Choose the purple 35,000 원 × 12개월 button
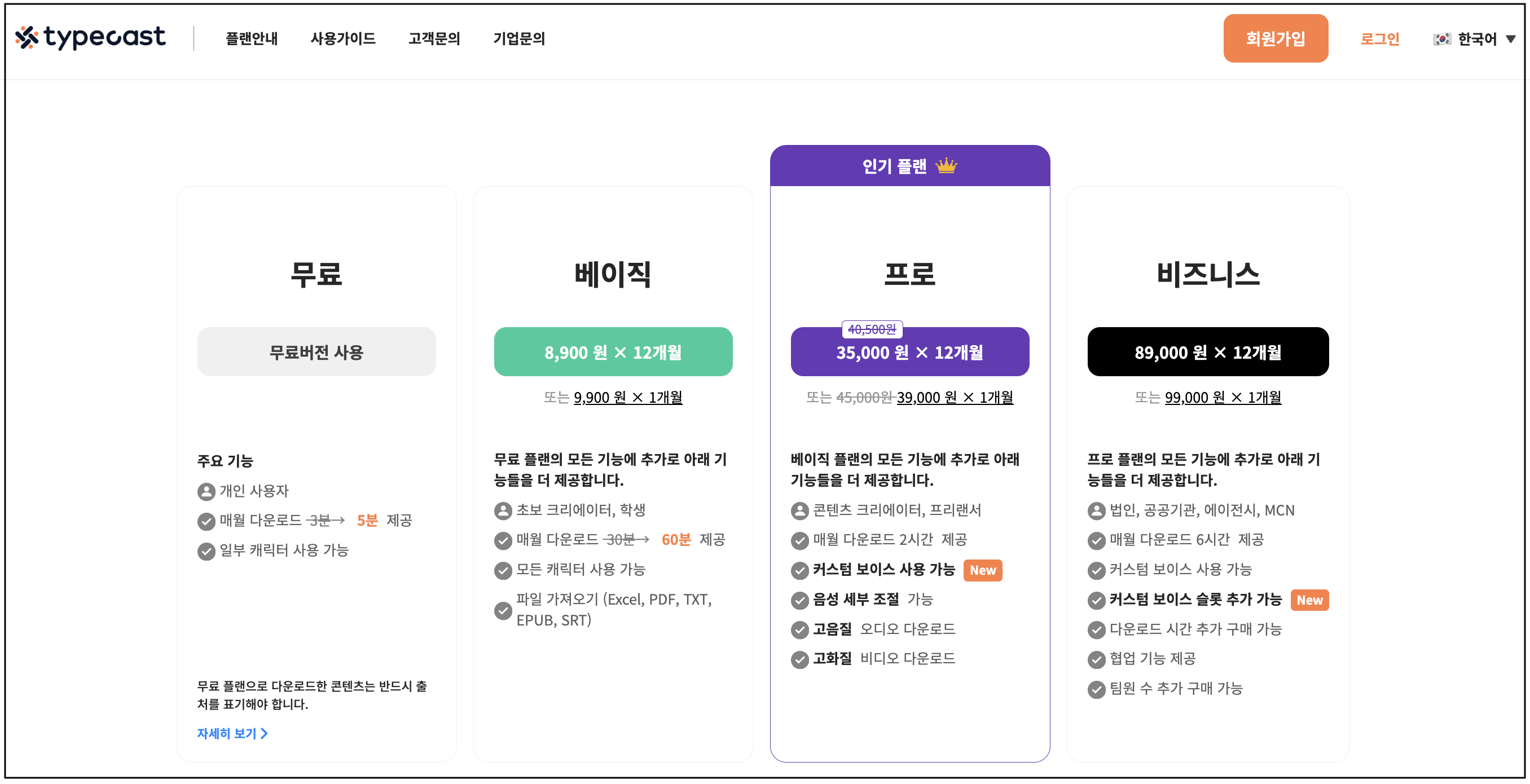Screen dimensions: 1530x784 pyautogui.click(x=909, y=352)
